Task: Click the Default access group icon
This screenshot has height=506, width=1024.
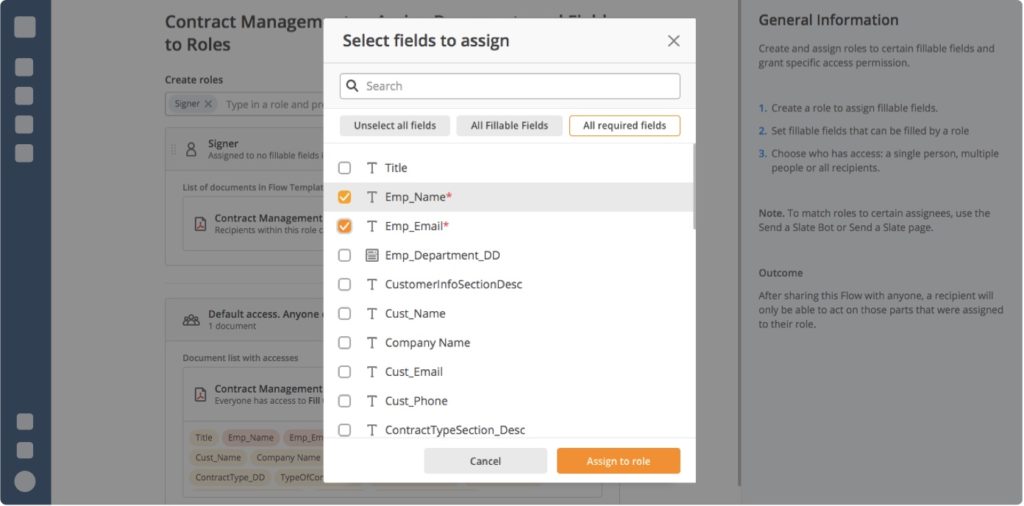Action: click(191, 320)
